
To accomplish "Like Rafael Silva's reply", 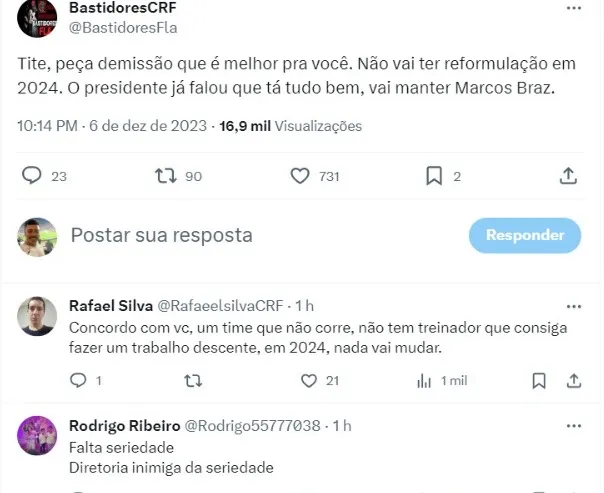I will (310, 380).
